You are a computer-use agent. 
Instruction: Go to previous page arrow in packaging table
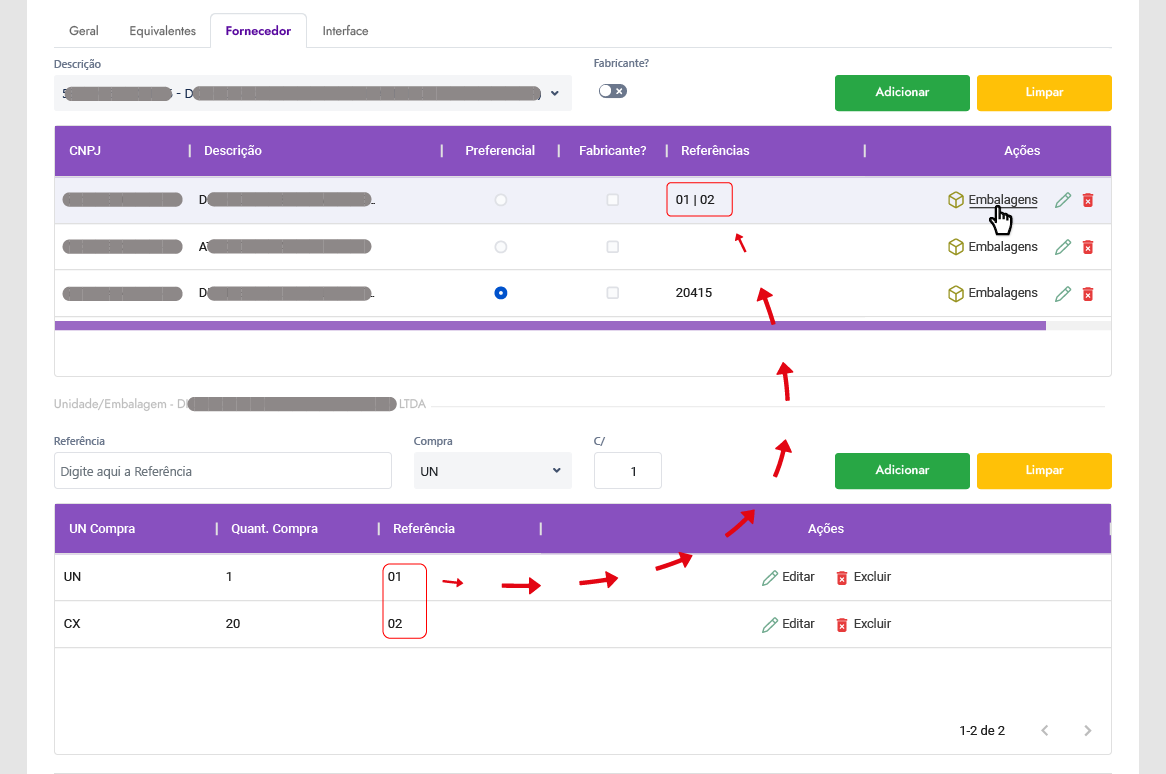pos(1045,730)
